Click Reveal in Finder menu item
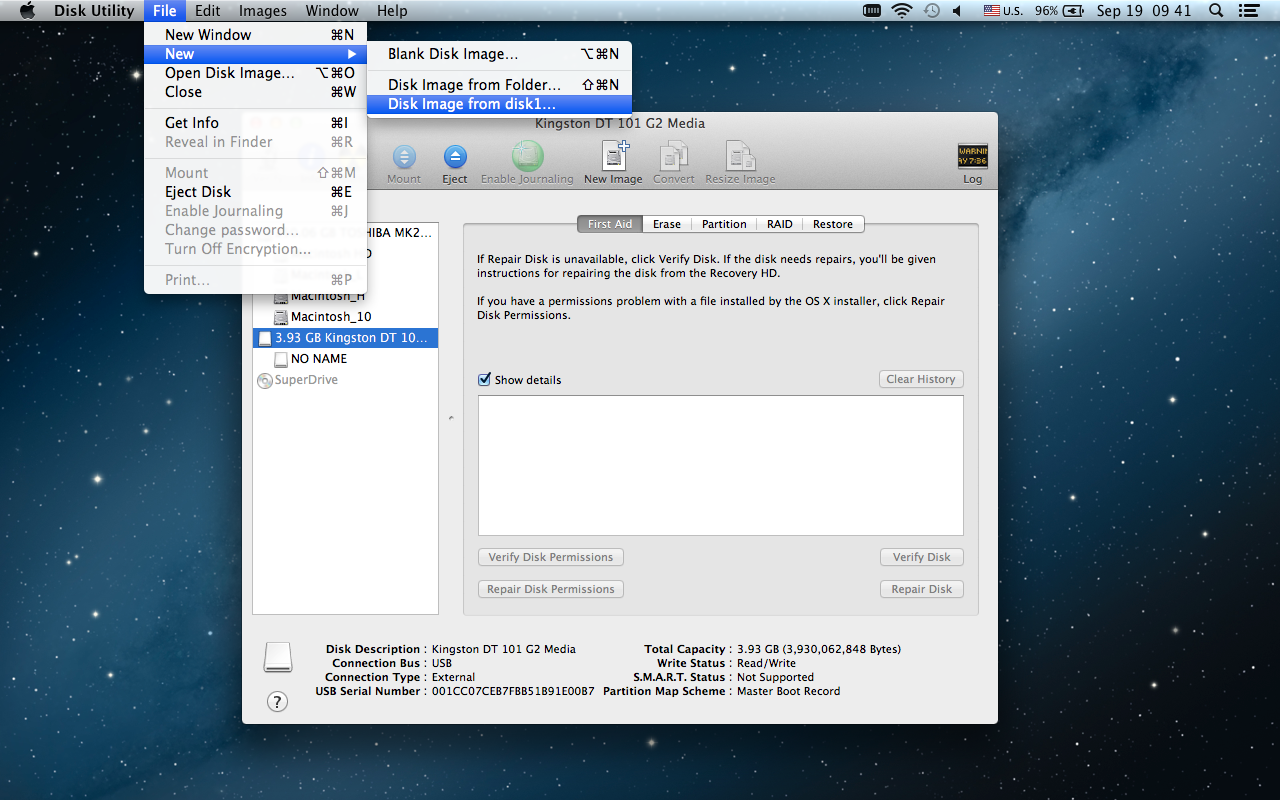 (x=255, y=142)
